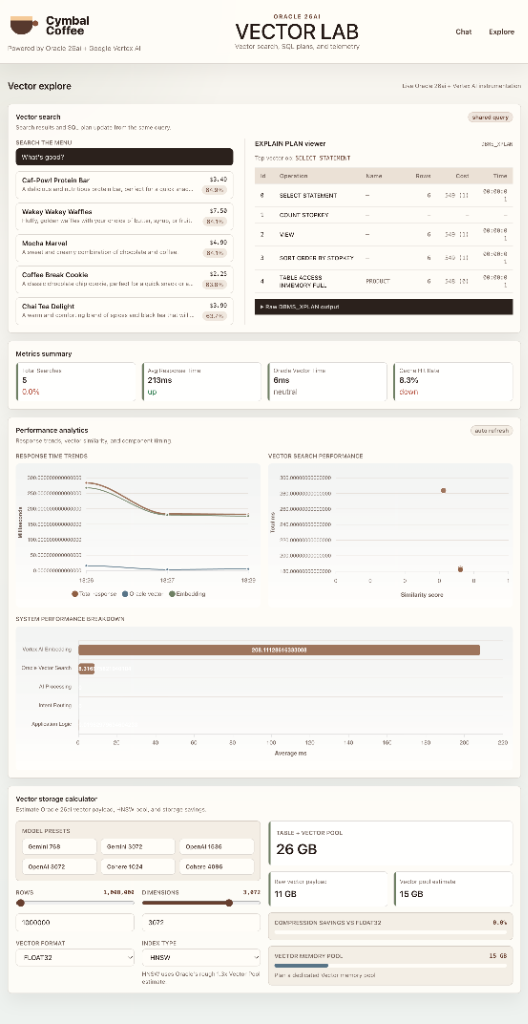Click the Total Searches metric card

click(x=75, y=381)
